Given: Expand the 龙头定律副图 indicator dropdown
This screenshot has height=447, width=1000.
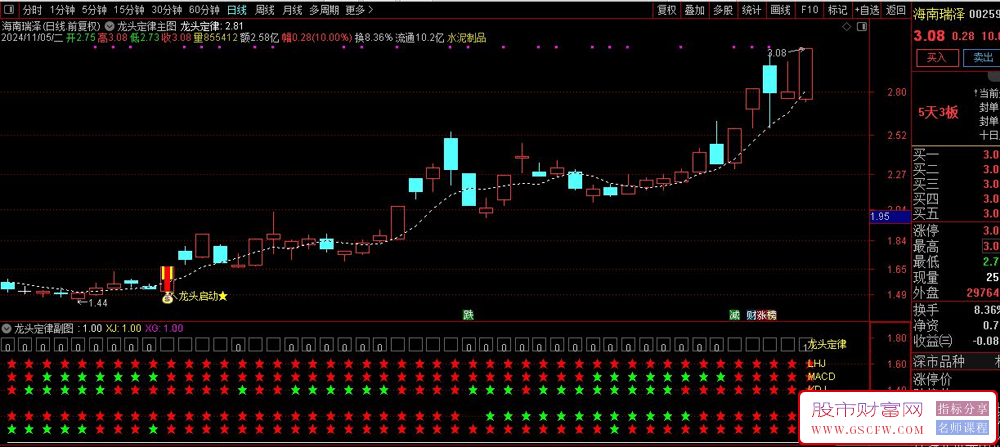Looking at the screenshot, I should tap(6, 328).
